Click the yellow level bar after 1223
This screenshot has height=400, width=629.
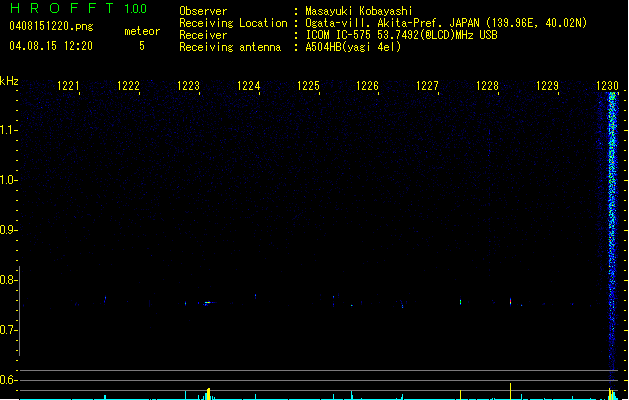click(208, 394)
